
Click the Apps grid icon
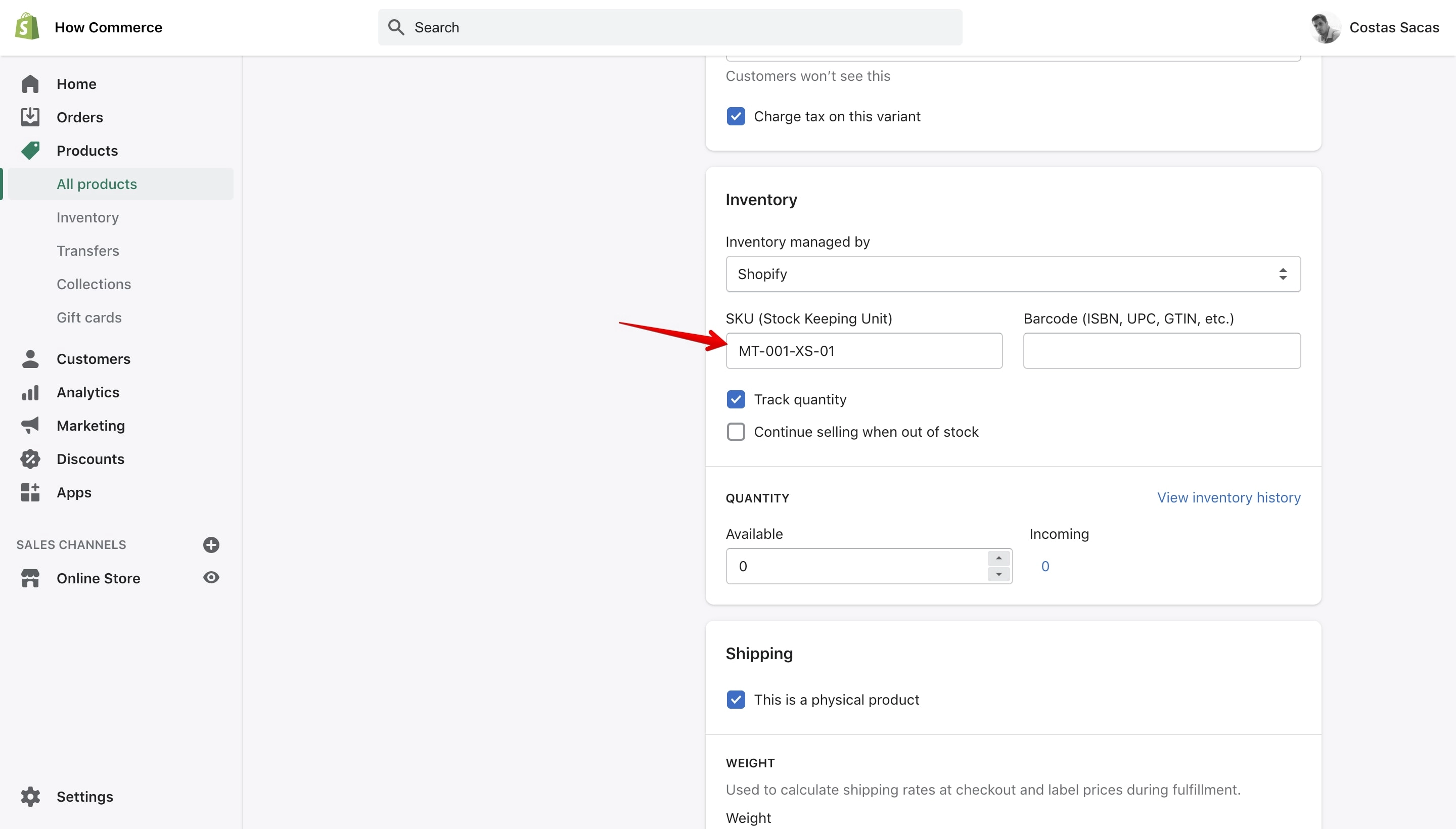[x=30, y=492]
